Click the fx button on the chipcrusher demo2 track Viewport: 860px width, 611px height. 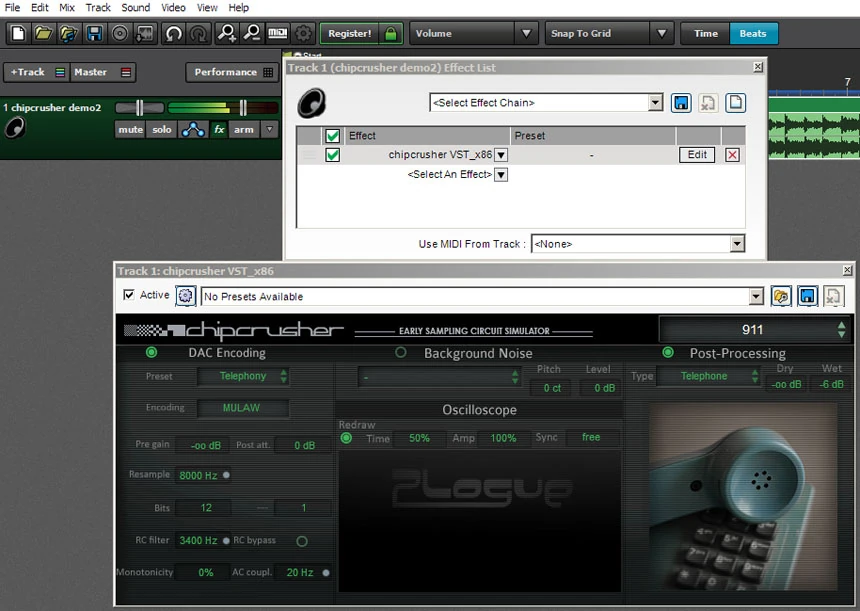(x=219, y=129)
